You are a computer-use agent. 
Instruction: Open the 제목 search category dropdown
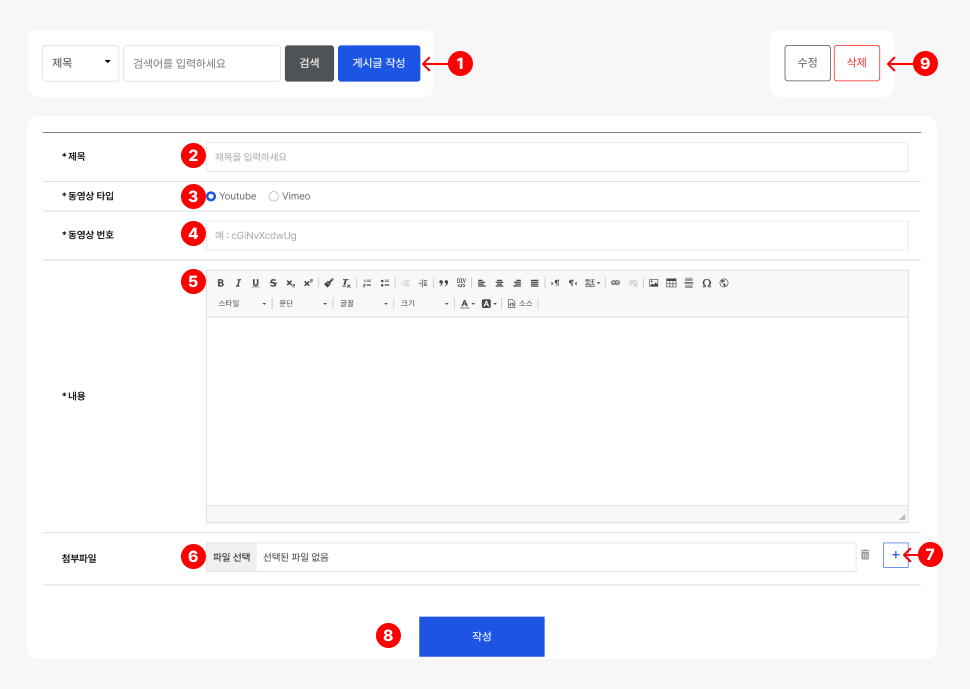pyautogui.click(x=80, y=63)
